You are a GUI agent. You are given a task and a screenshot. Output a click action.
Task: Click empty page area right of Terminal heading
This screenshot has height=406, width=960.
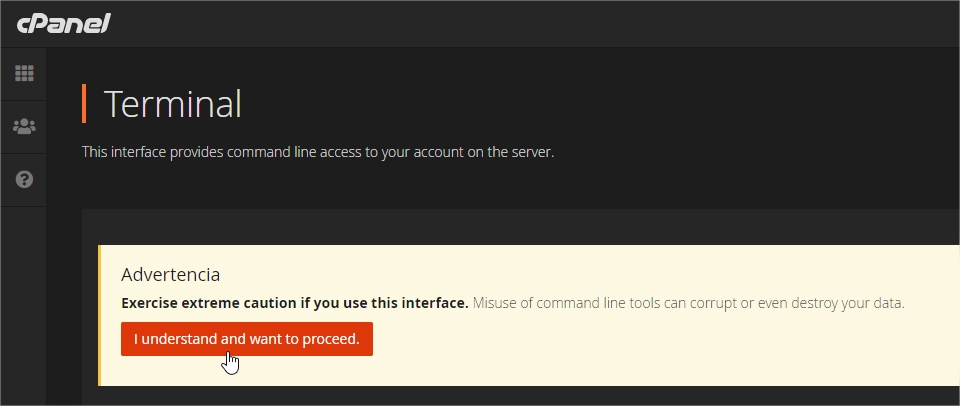pos(600,104)
